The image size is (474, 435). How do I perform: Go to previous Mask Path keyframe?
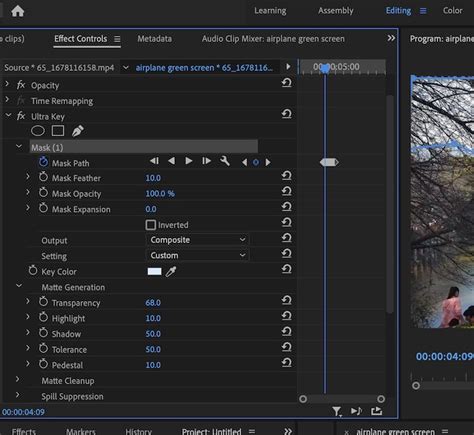(245, 162)
